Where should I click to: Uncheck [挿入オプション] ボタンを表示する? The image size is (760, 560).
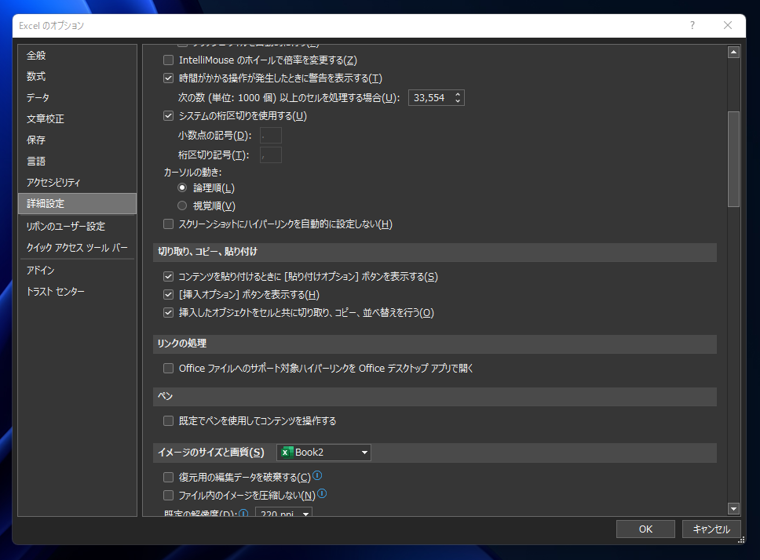168,295
